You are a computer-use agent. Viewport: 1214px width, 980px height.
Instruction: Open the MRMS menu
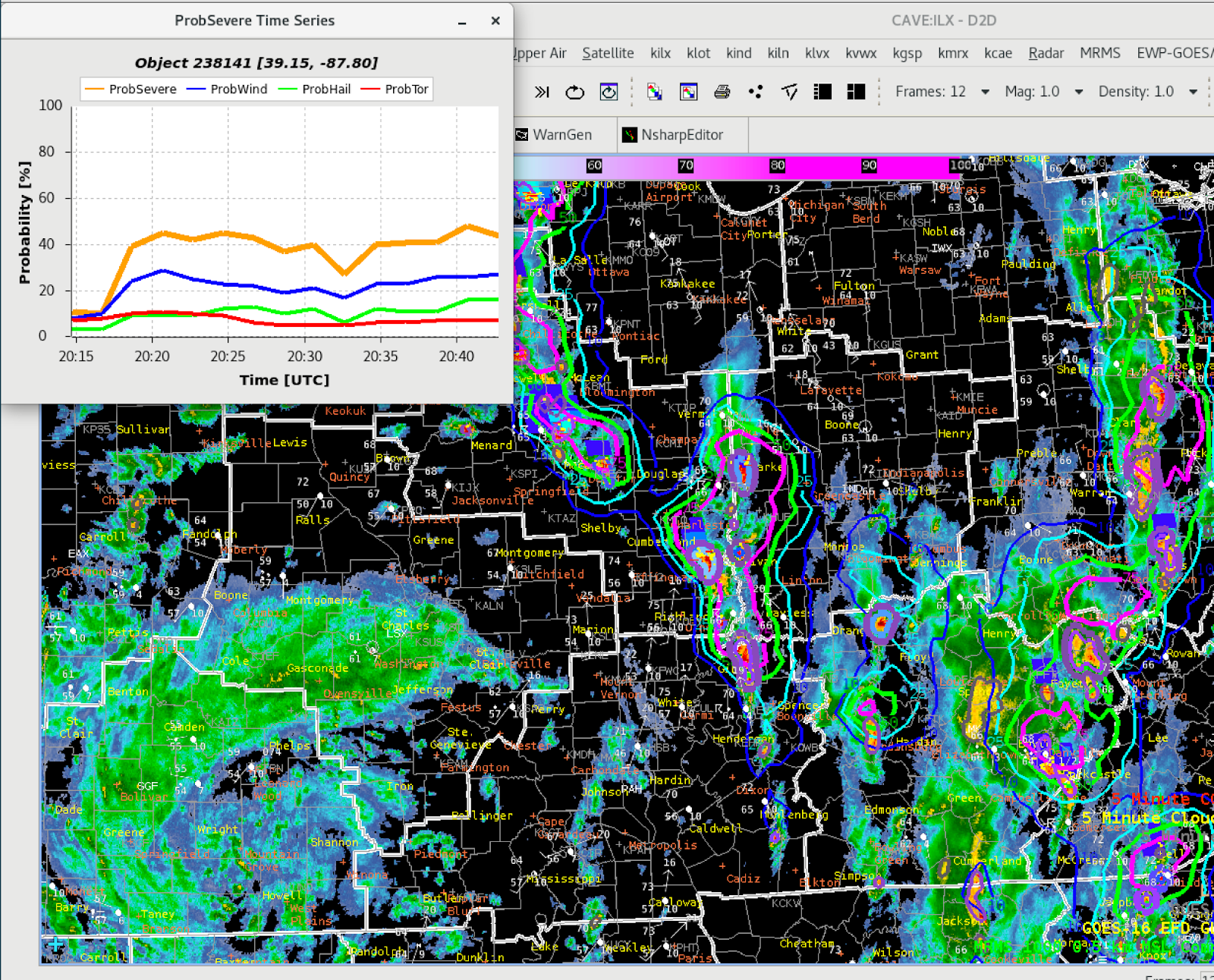click(x=1099, y=53)
